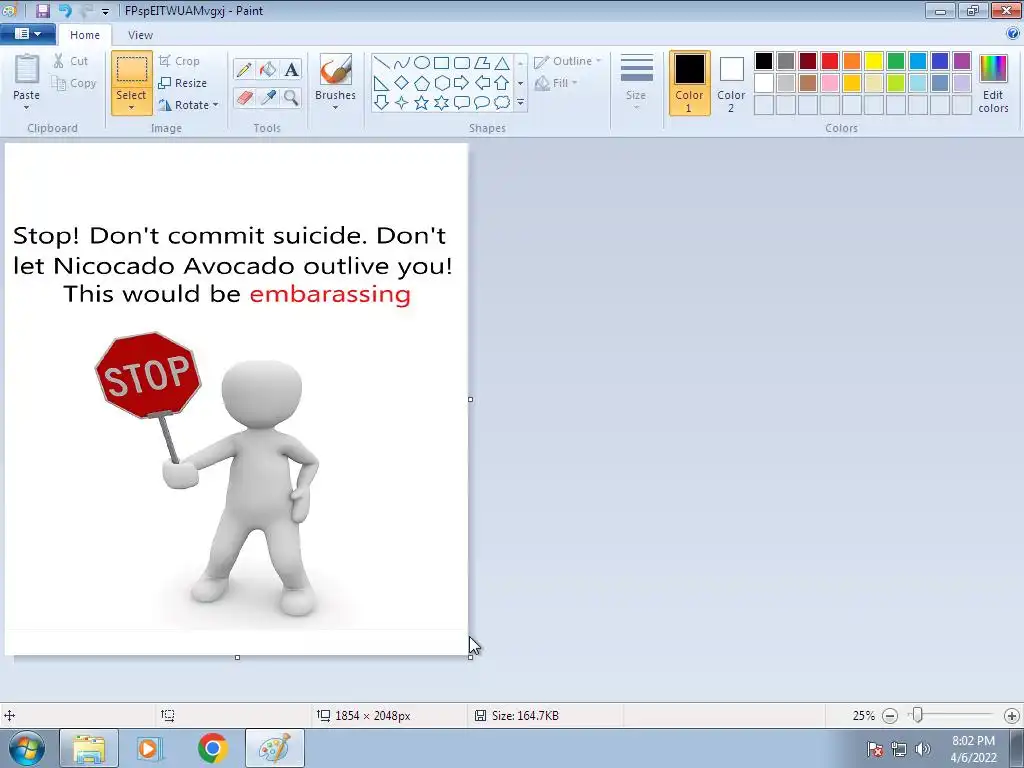Click the Edit colors button

click(x=993, y=84)
